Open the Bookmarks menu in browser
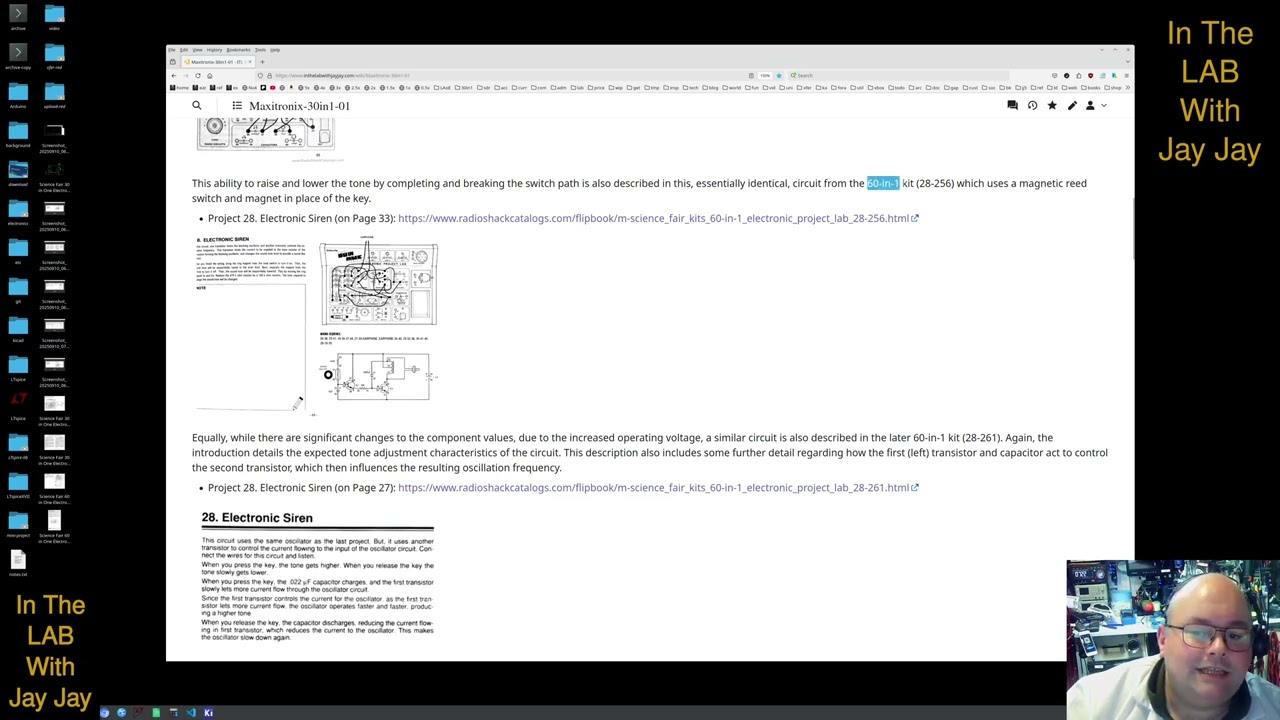The width and height of the screenshot is (1280, 720). tap(239, 50)
